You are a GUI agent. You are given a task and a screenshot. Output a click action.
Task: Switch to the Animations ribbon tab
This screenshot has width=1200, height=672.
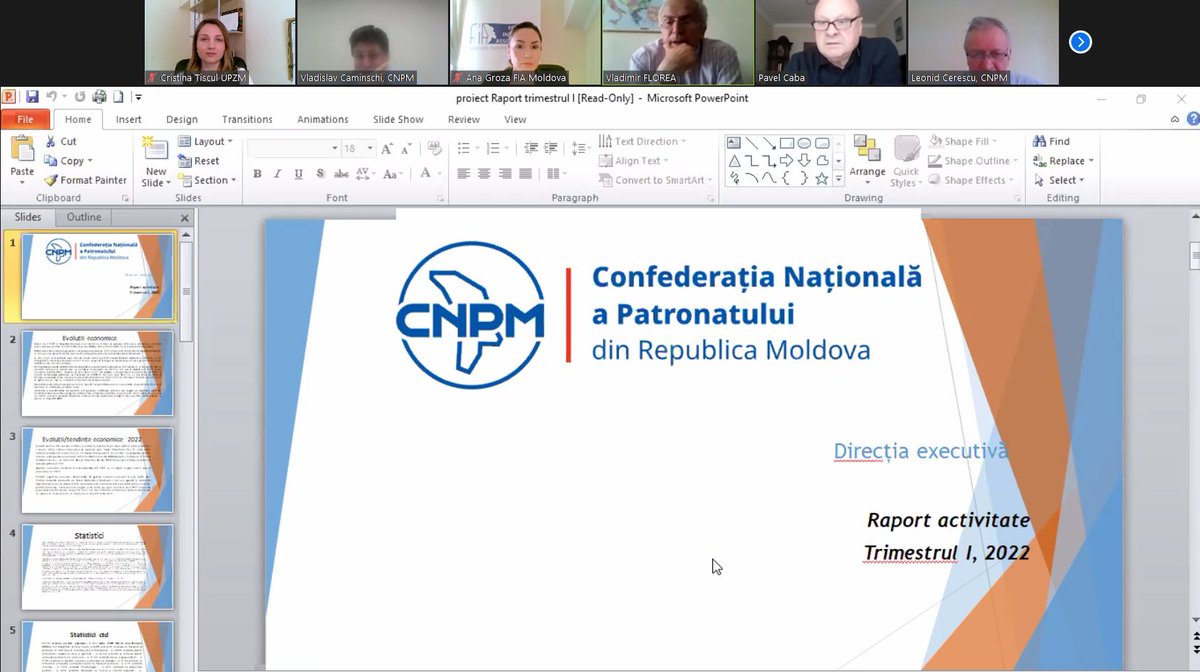pos(323,119)
